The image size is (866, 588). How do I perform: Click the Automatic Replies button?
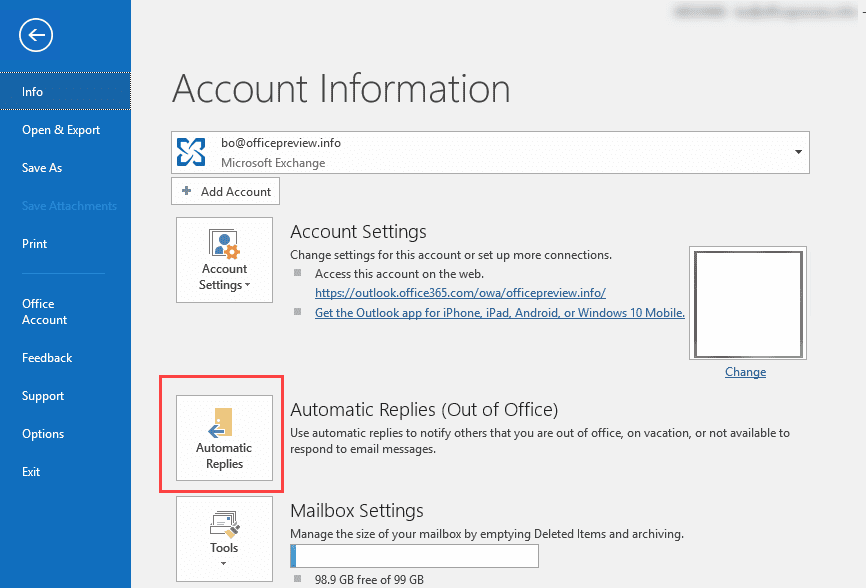[x=224, y=438]
